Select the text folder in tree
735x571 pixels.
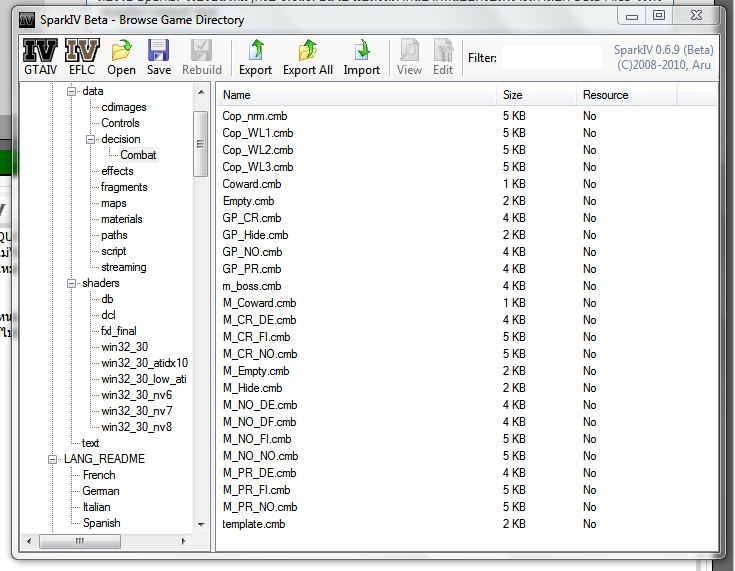pos(90,443)
